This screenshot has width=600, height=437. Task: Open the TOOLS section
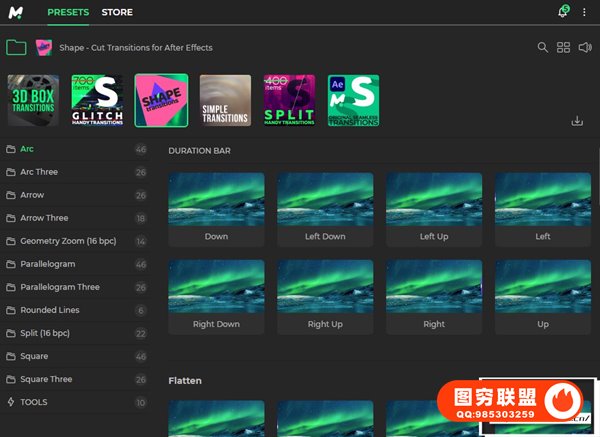pos(34,402)
